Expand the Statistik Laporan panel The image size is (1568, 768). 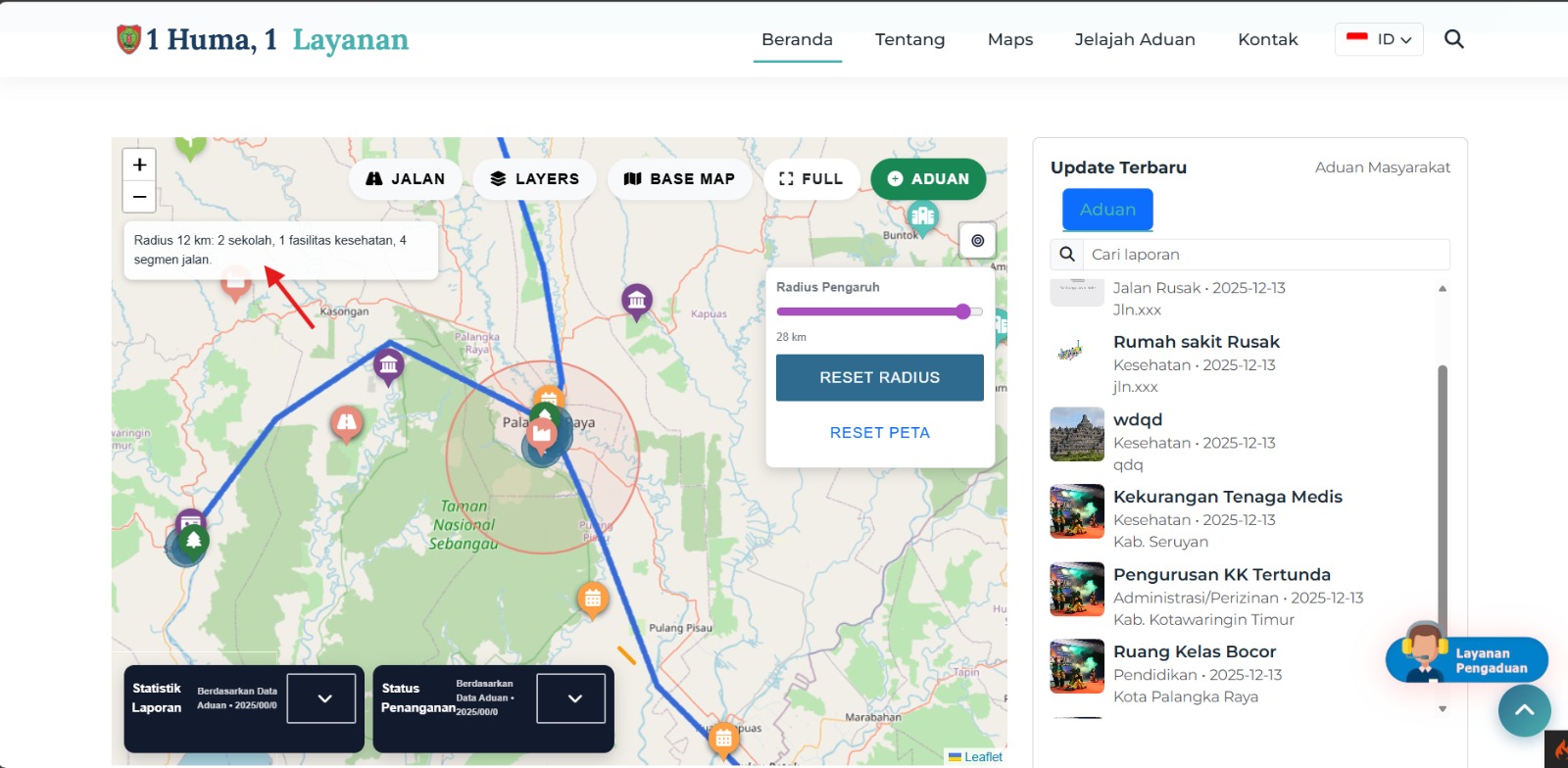point(320,698)
